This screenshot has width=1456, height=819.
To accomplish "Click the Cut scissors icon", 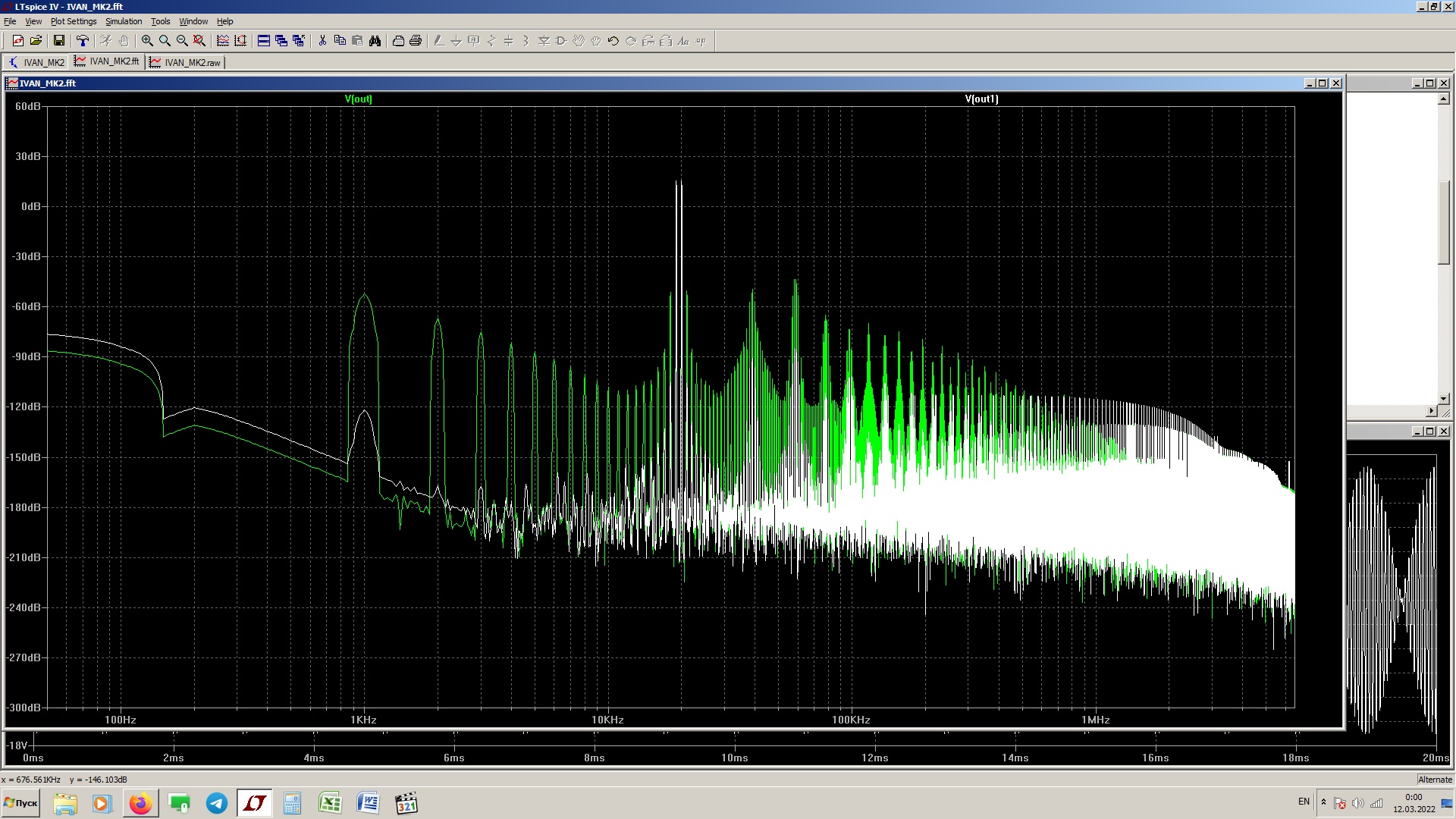I will (x=322, y=41).
